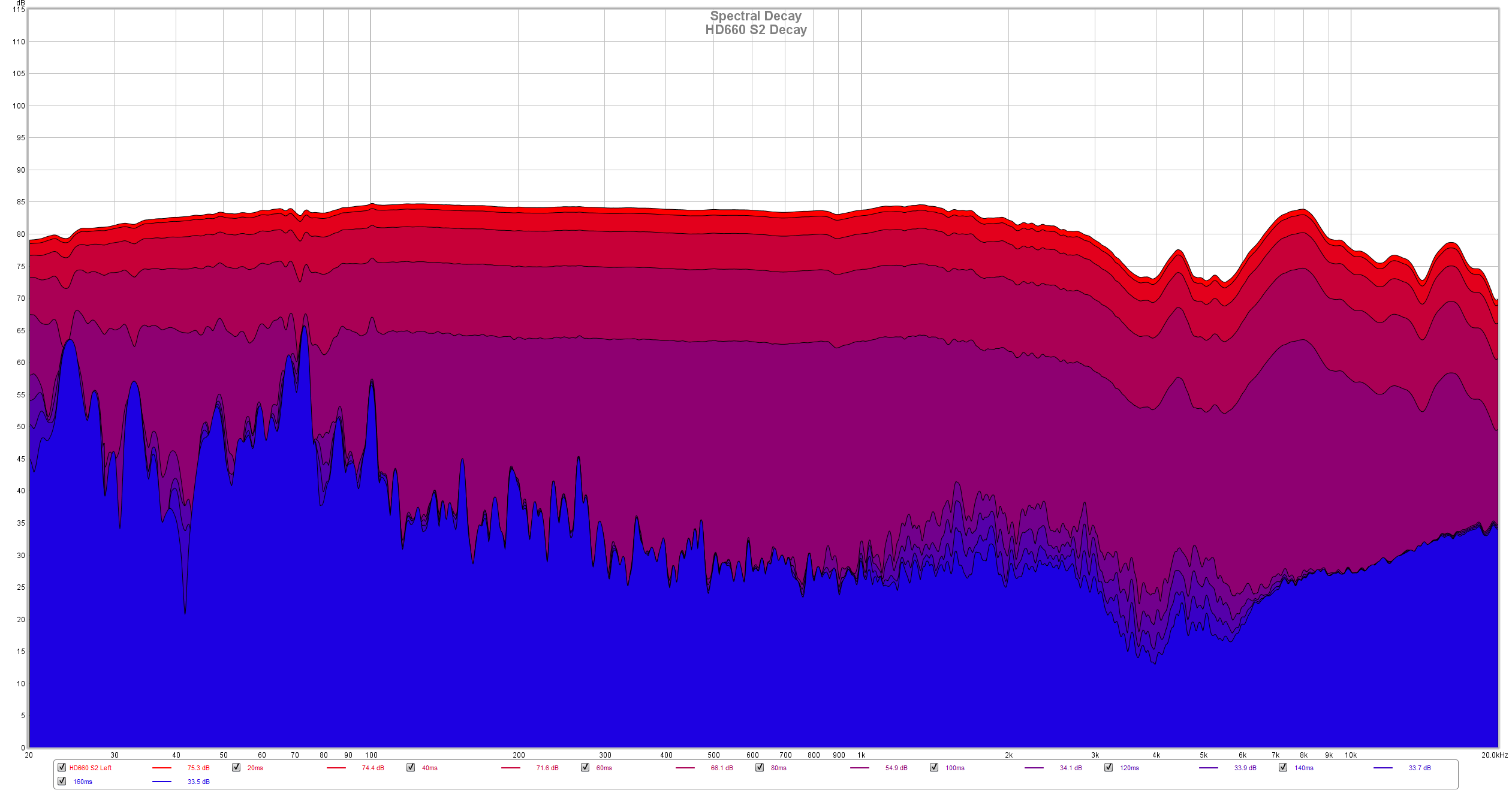Disable the 60ms slice checkbox
The height and width of the screenshot is (790, 1512).
click(x=585, y=767)
